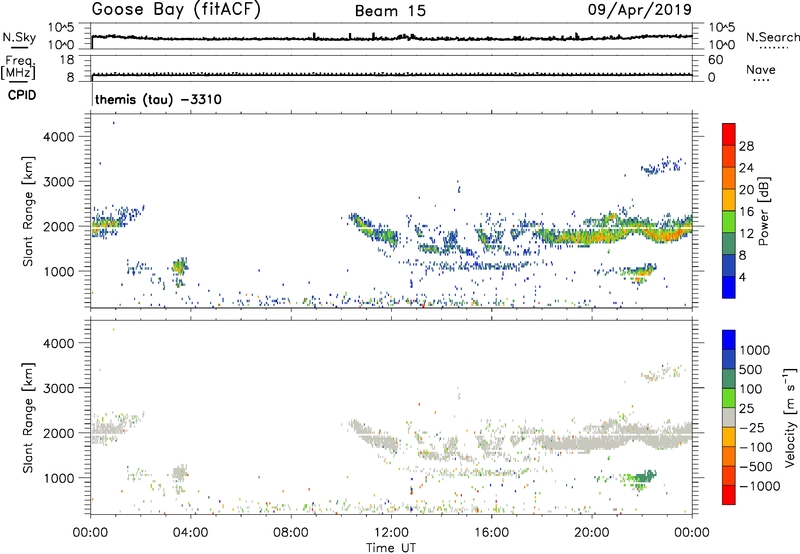
Task: Click the power echo cluster near 03:30 UT
Action: [180, 267]
